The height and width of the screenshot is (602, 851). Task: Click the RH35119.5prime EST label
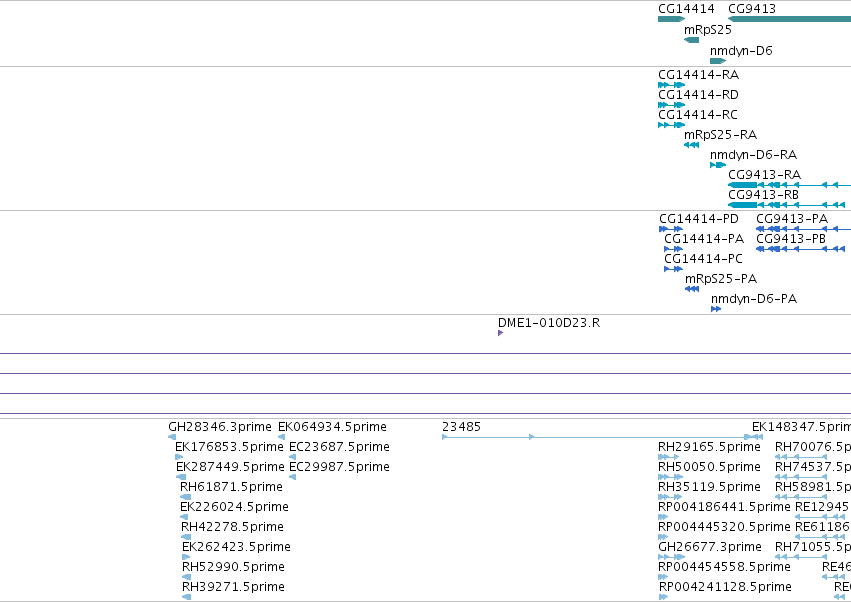click(709, 487)
